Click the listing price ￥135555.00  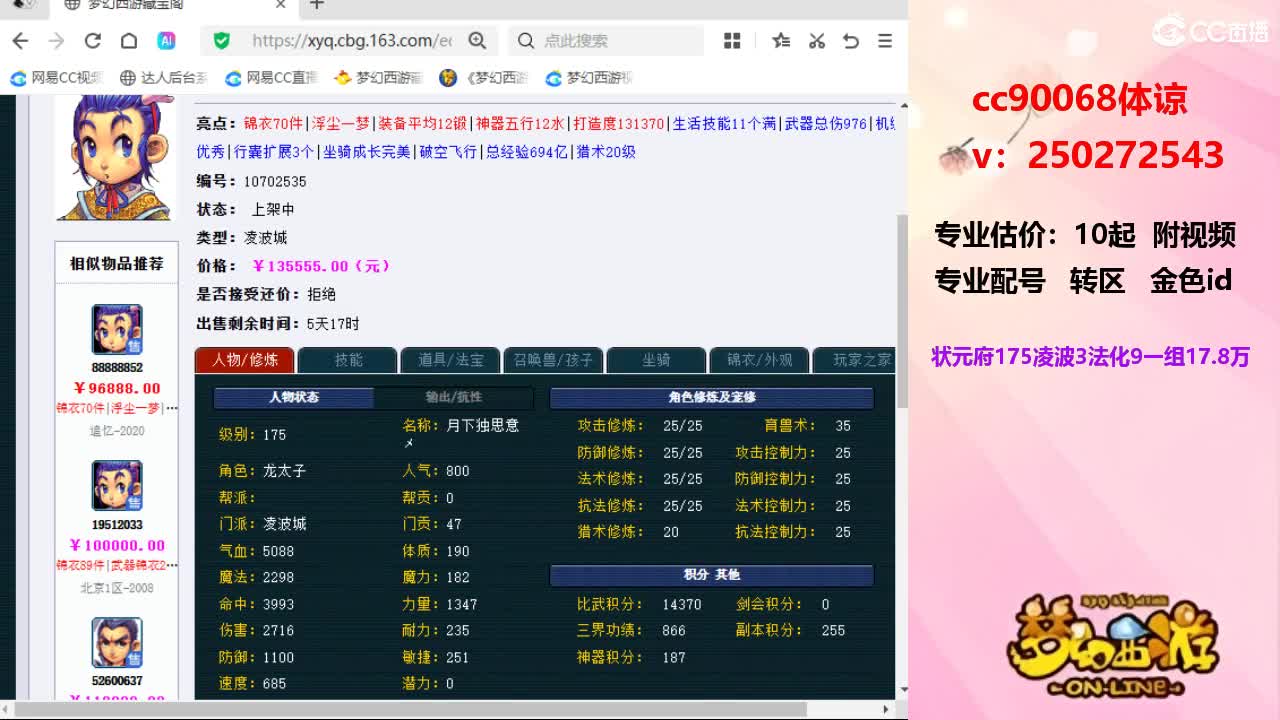[321, 266]
